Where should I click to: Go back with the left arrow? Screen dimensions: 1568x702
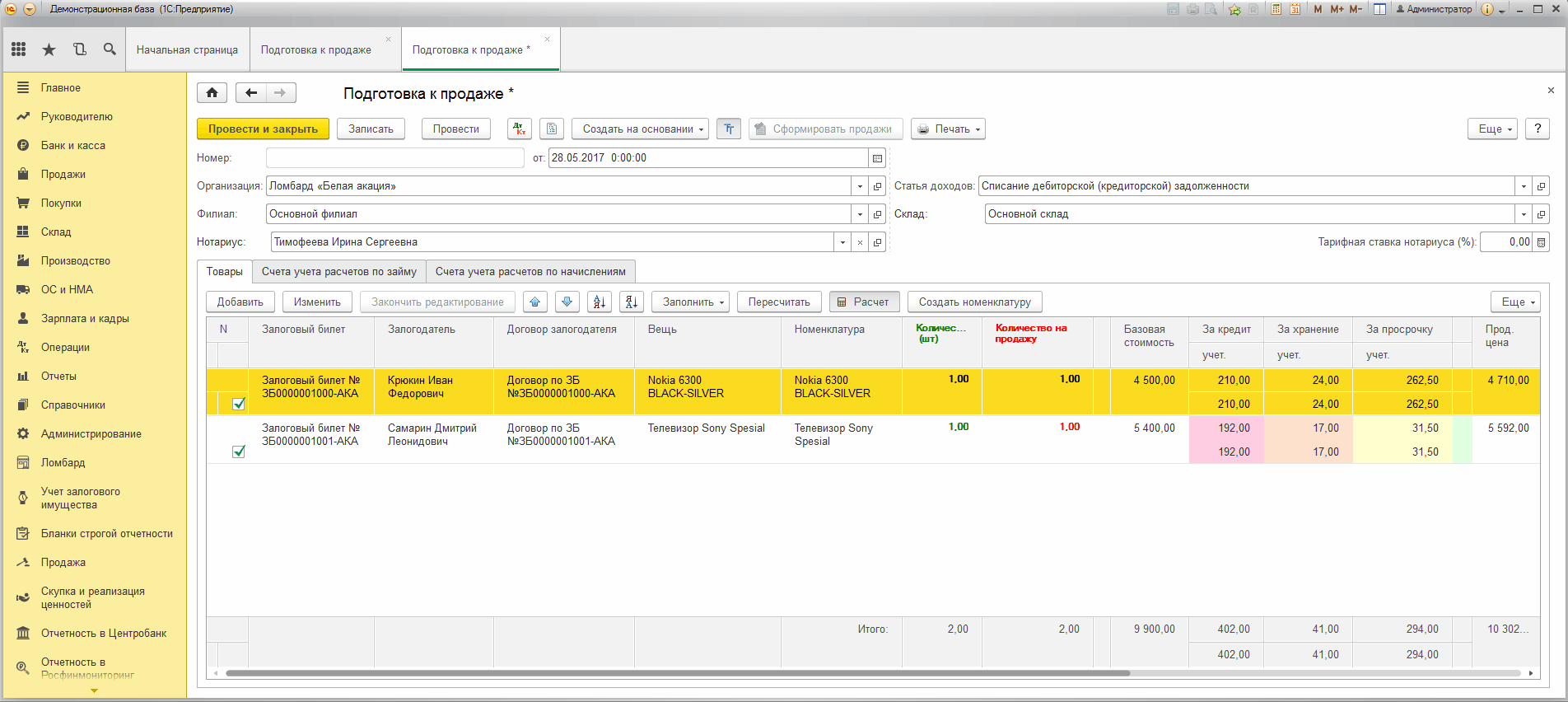[x=251, y=93]
